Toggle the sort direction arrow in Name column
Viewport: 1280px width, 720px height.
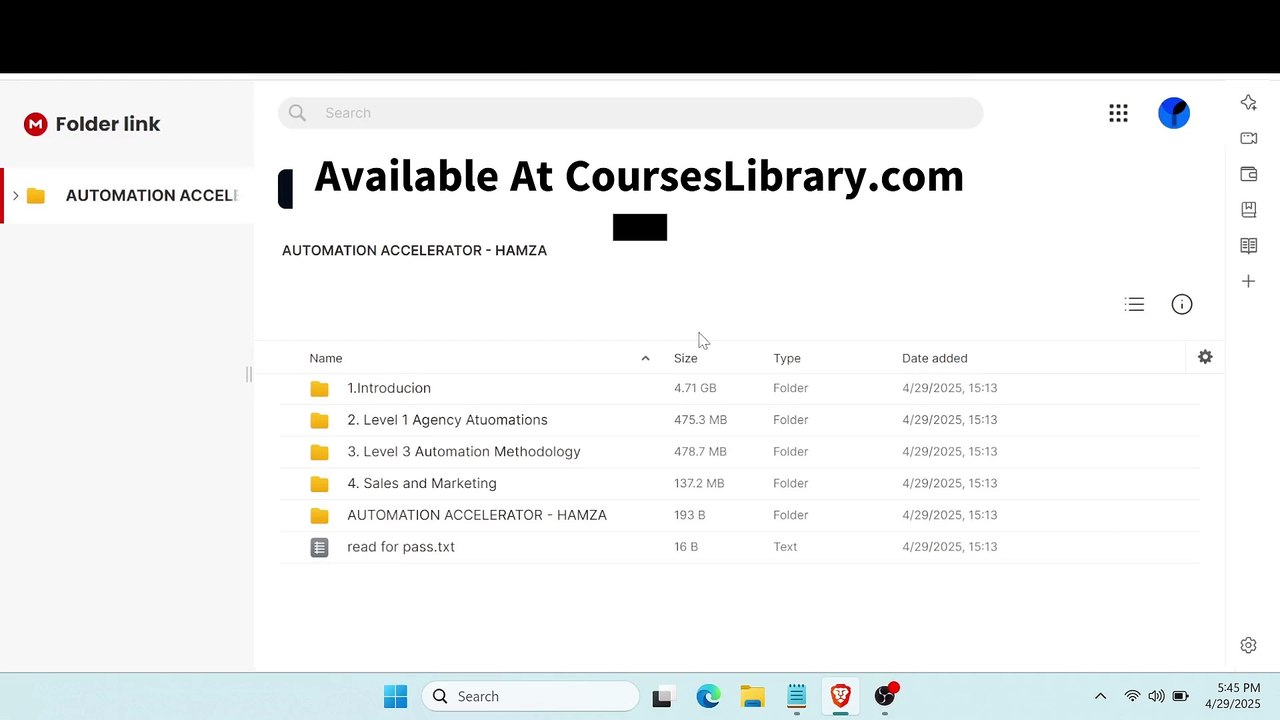645,358
